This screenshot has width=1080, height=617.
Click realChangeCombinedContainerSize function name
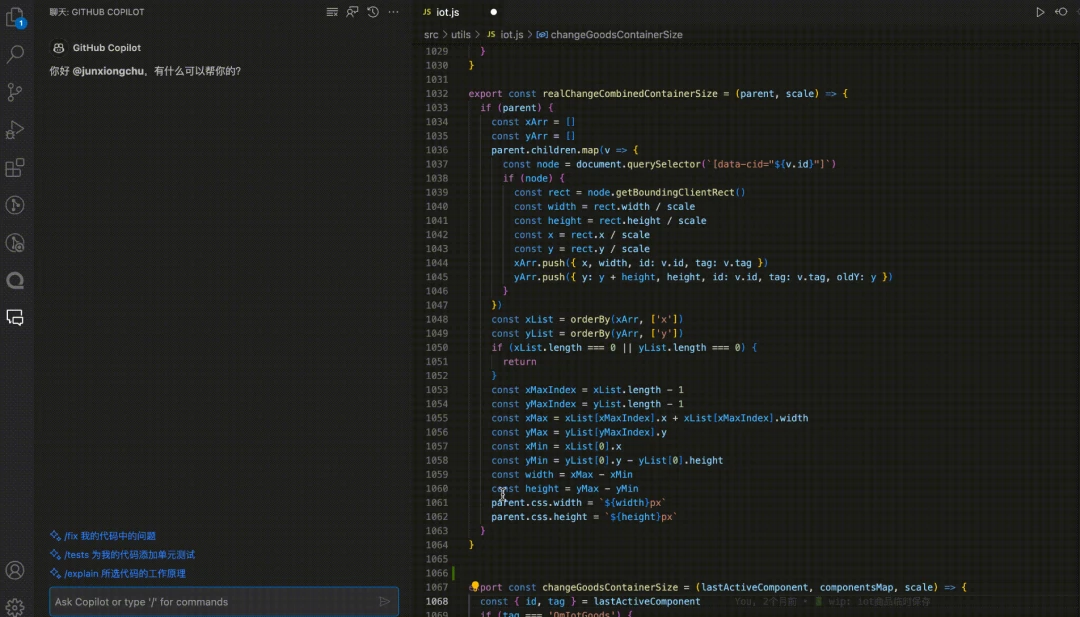(630, 94)
